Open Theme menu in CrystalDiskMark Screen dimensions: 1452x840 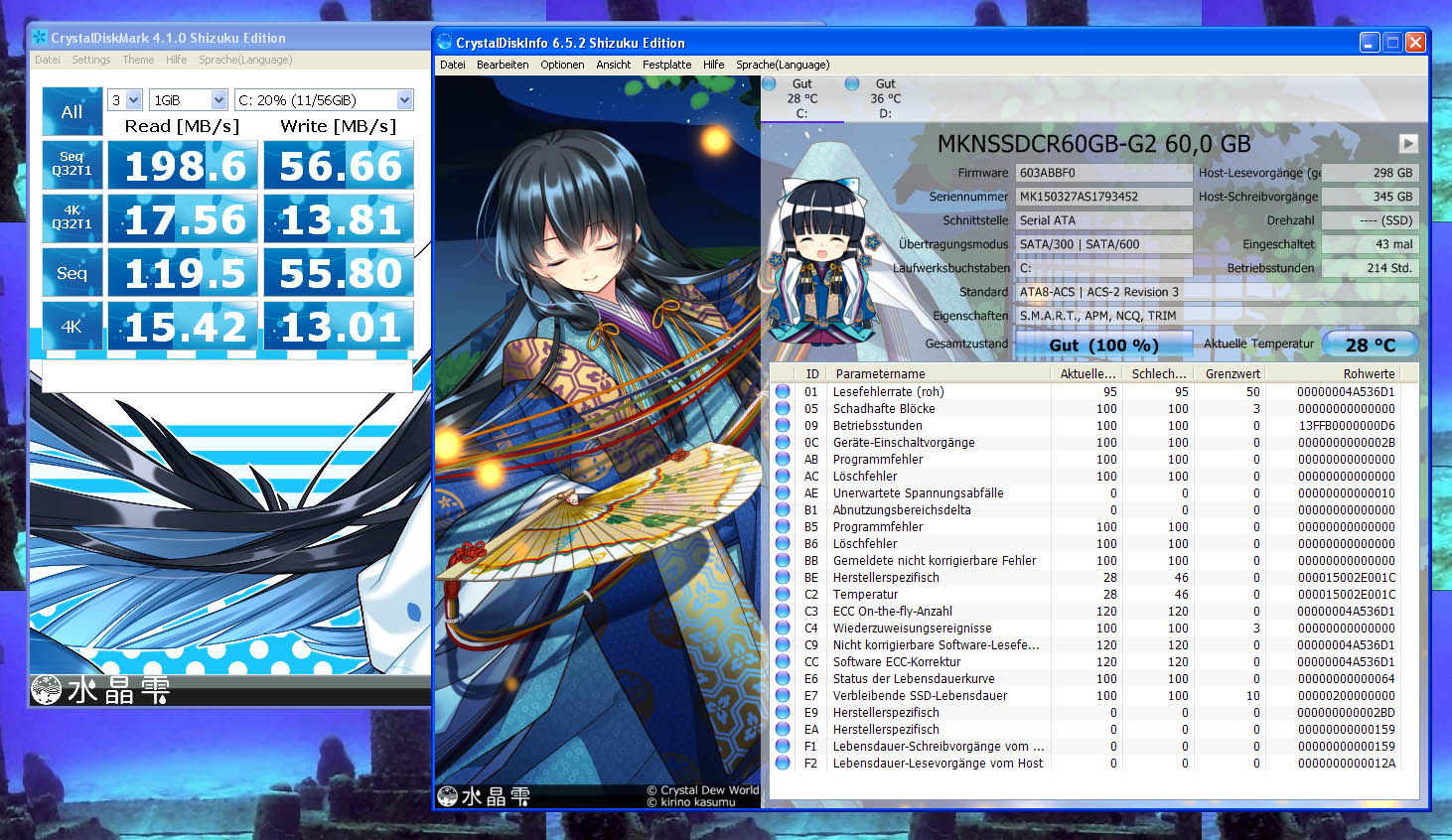coord(138,60)
